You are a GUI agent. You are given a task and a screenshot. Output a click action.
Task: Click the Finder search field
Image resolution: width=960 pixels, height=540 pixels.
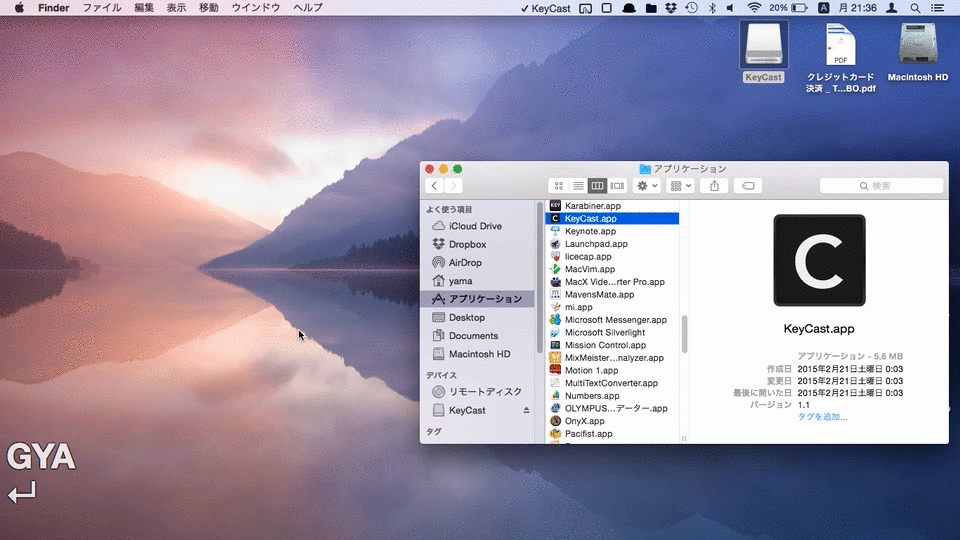[x=881, y=186]
